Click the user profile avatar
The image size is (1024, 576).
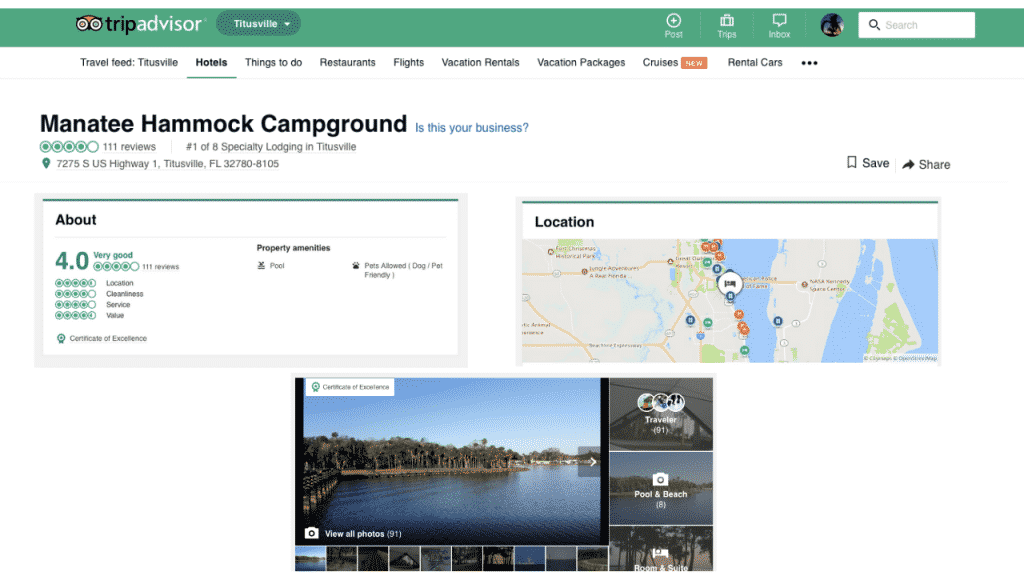click(832, 25)
